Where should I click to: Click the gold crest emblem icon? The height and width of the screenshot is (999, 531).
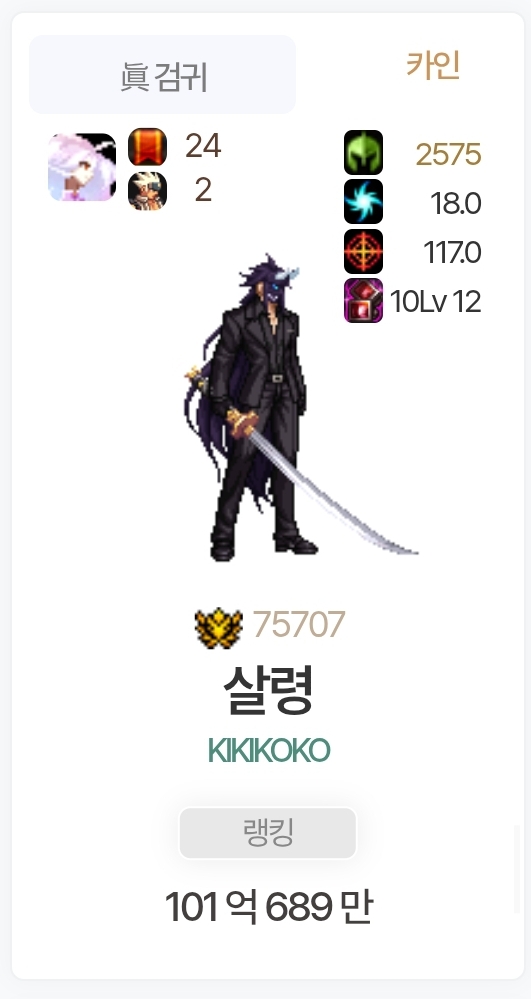point(219,628)
